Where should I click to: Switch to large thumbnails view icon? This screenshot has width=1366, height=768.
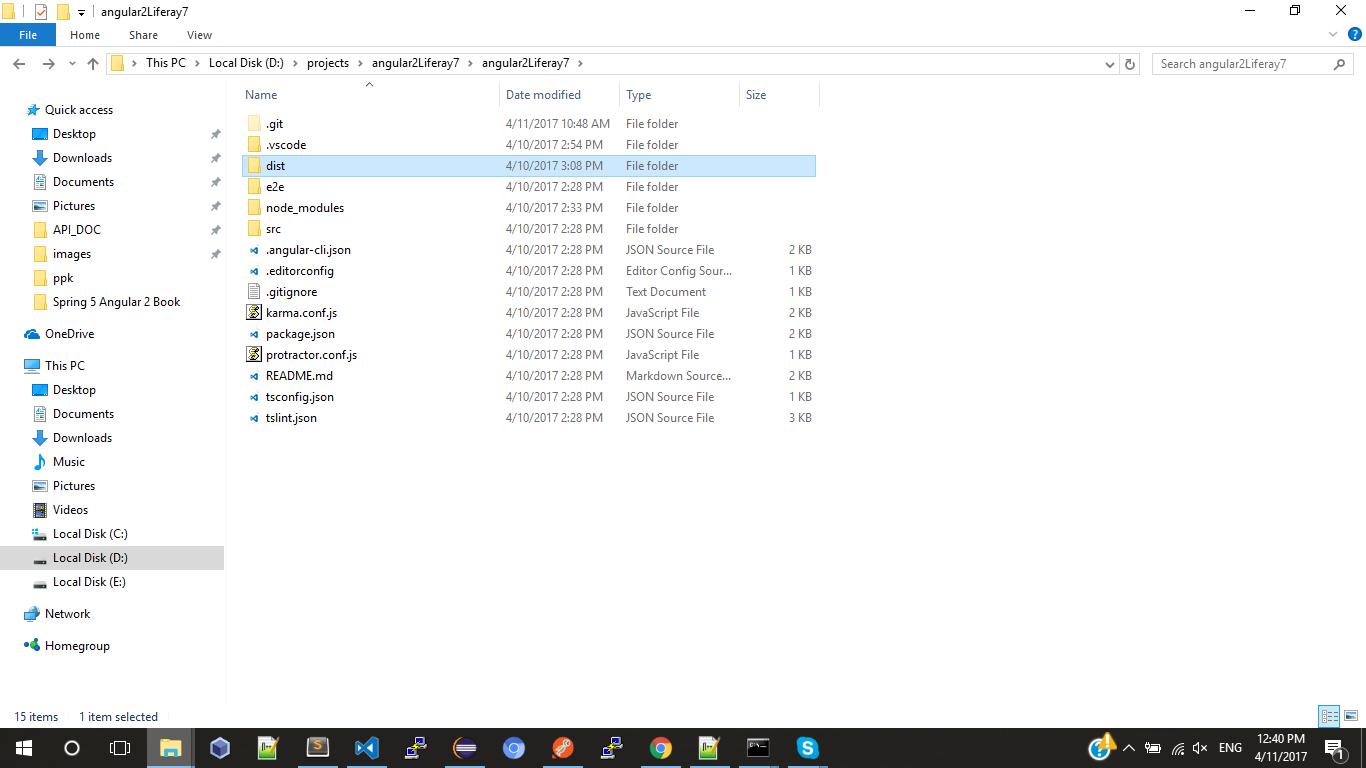point(1350,716)
